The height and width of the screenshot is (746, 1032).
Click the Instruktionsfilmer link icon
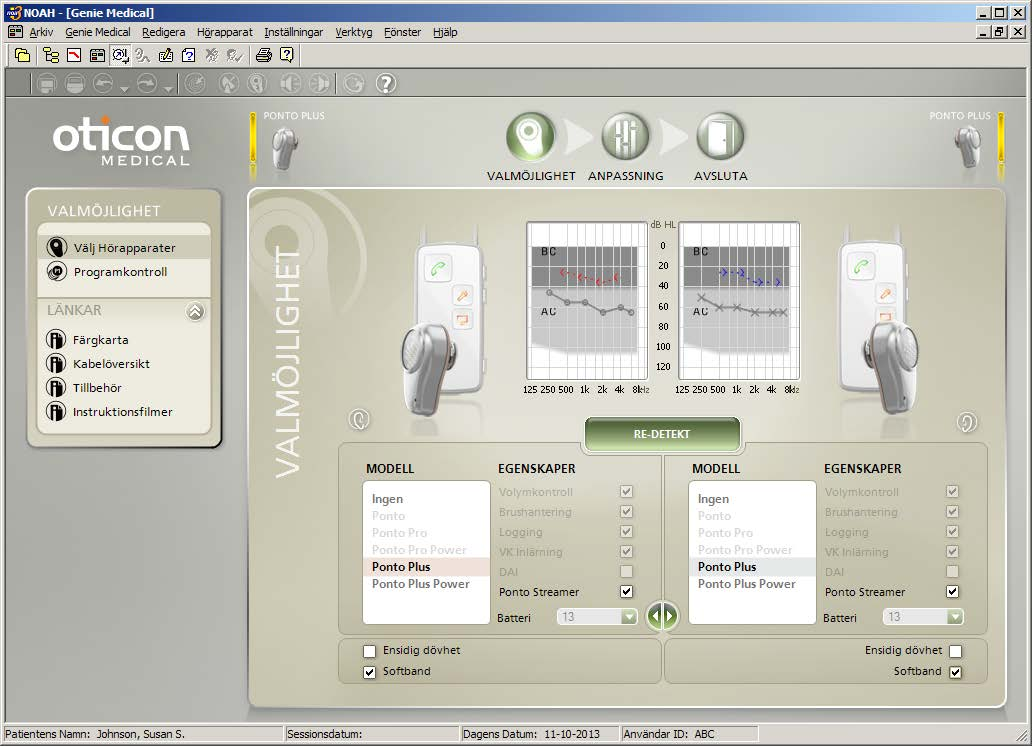[x=56, y=412]
